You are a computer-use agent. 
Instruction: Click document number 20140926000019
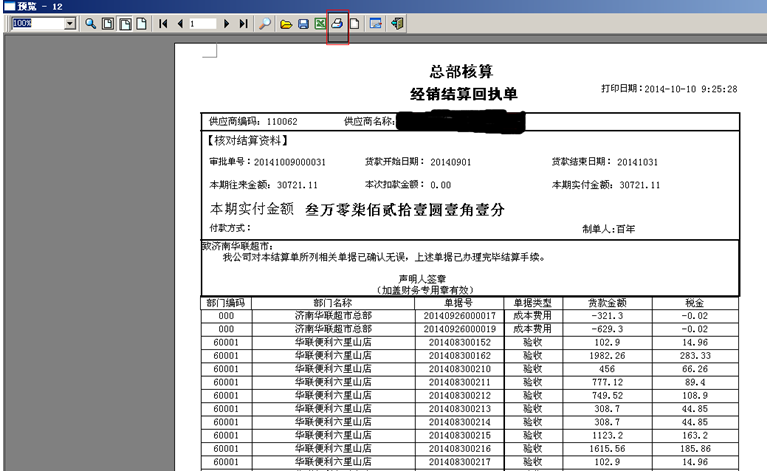460,329
